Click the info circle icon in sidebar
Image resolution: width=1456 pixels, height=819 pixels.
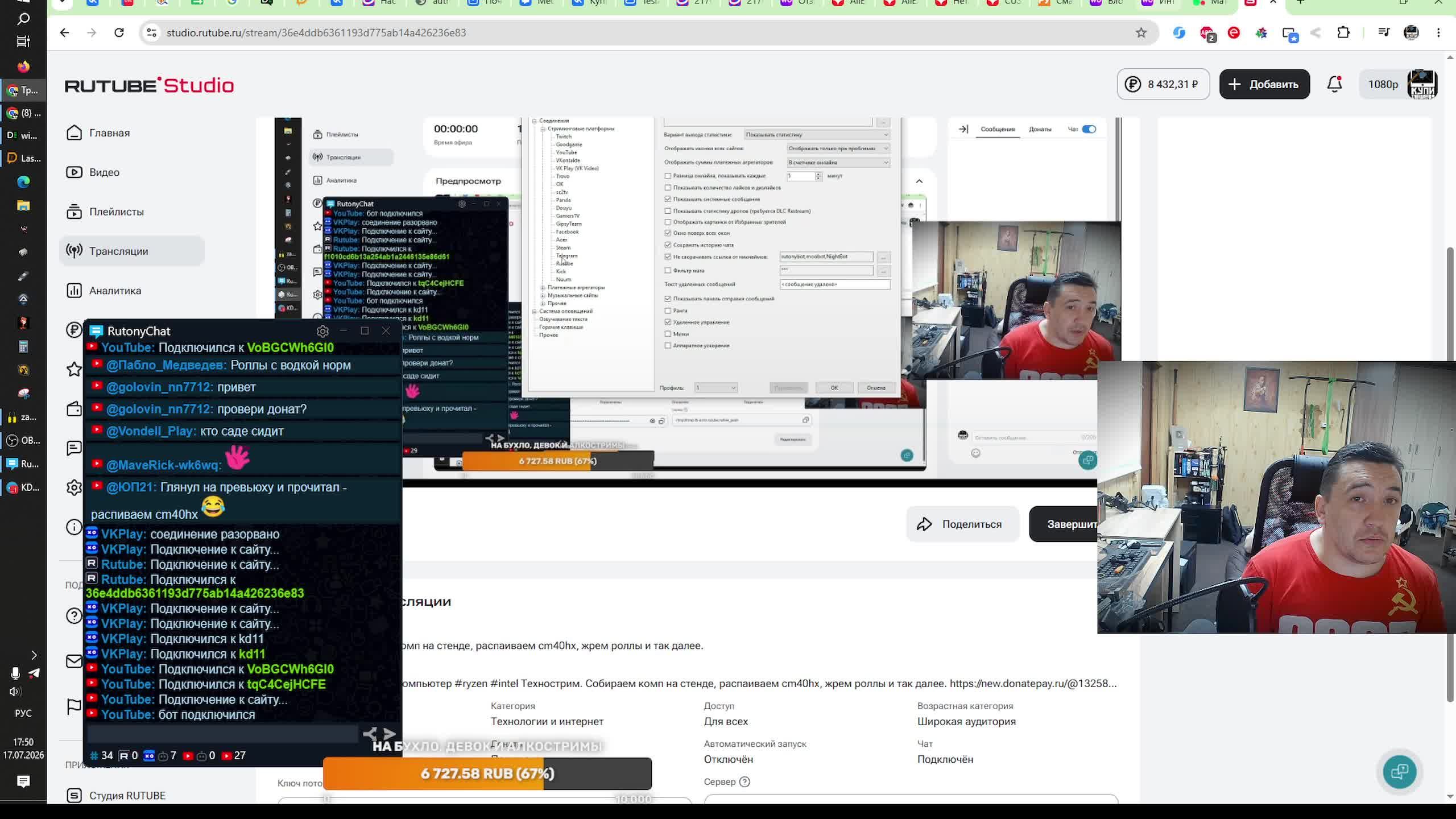pyautogui.click(x=74, y=527)
